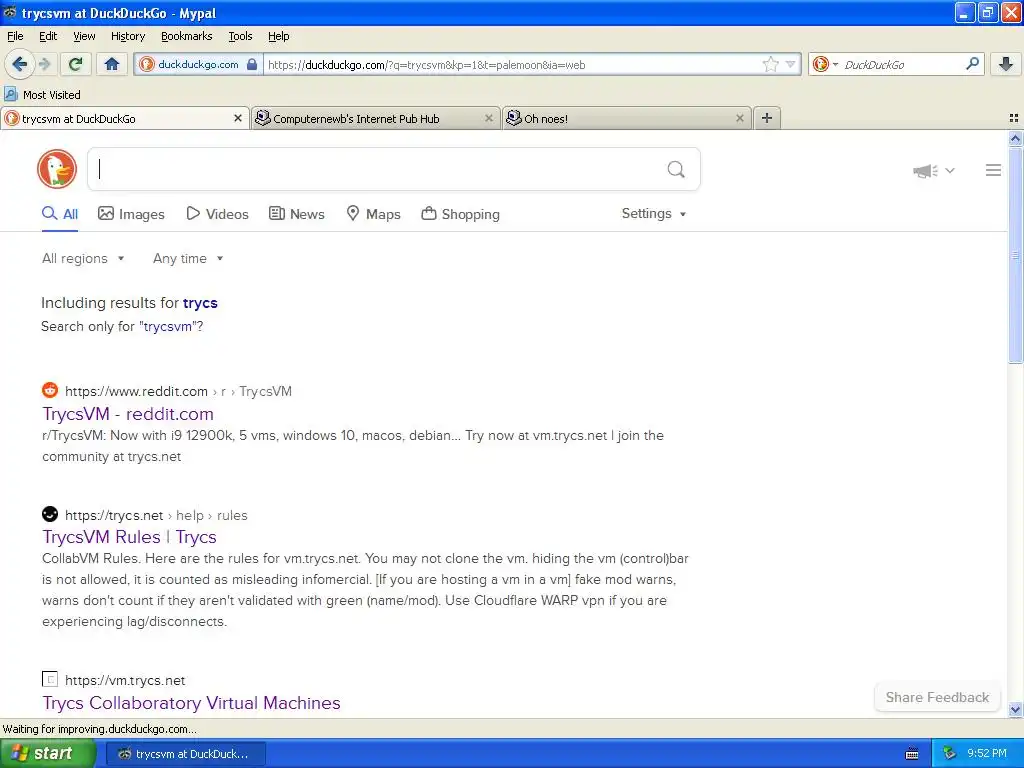Reload the current page
This screenshot has height=768, width=1024.
(76, 64)
